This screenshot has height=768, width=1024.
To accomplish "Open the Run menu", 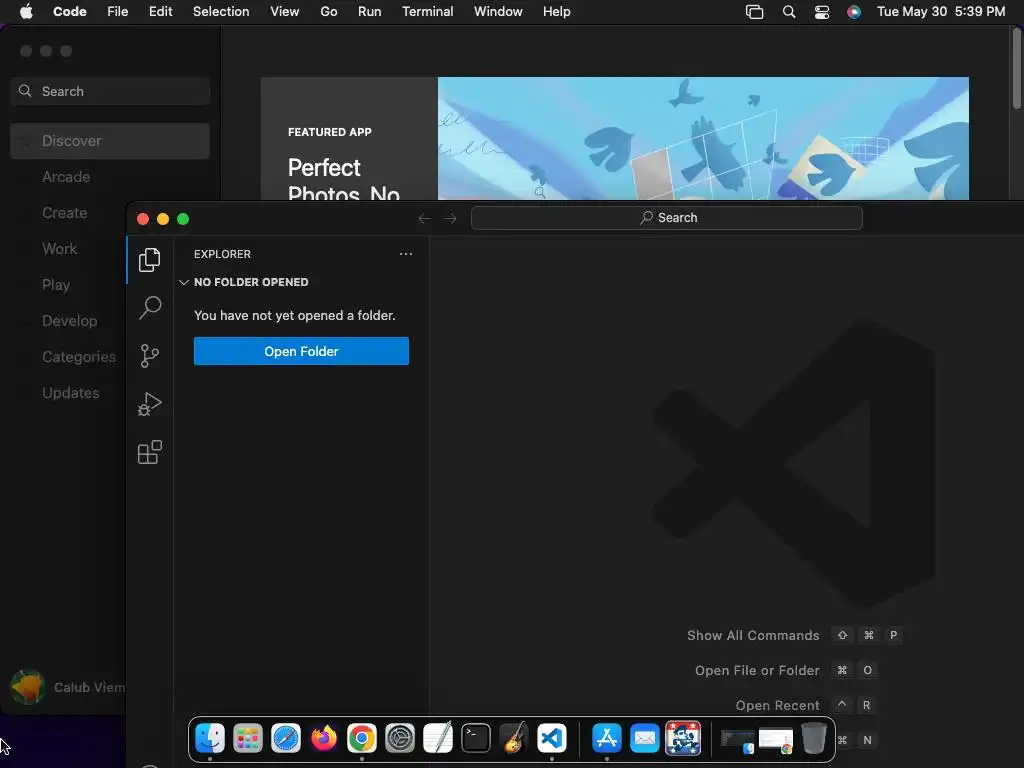I will [x=370, y=12].
